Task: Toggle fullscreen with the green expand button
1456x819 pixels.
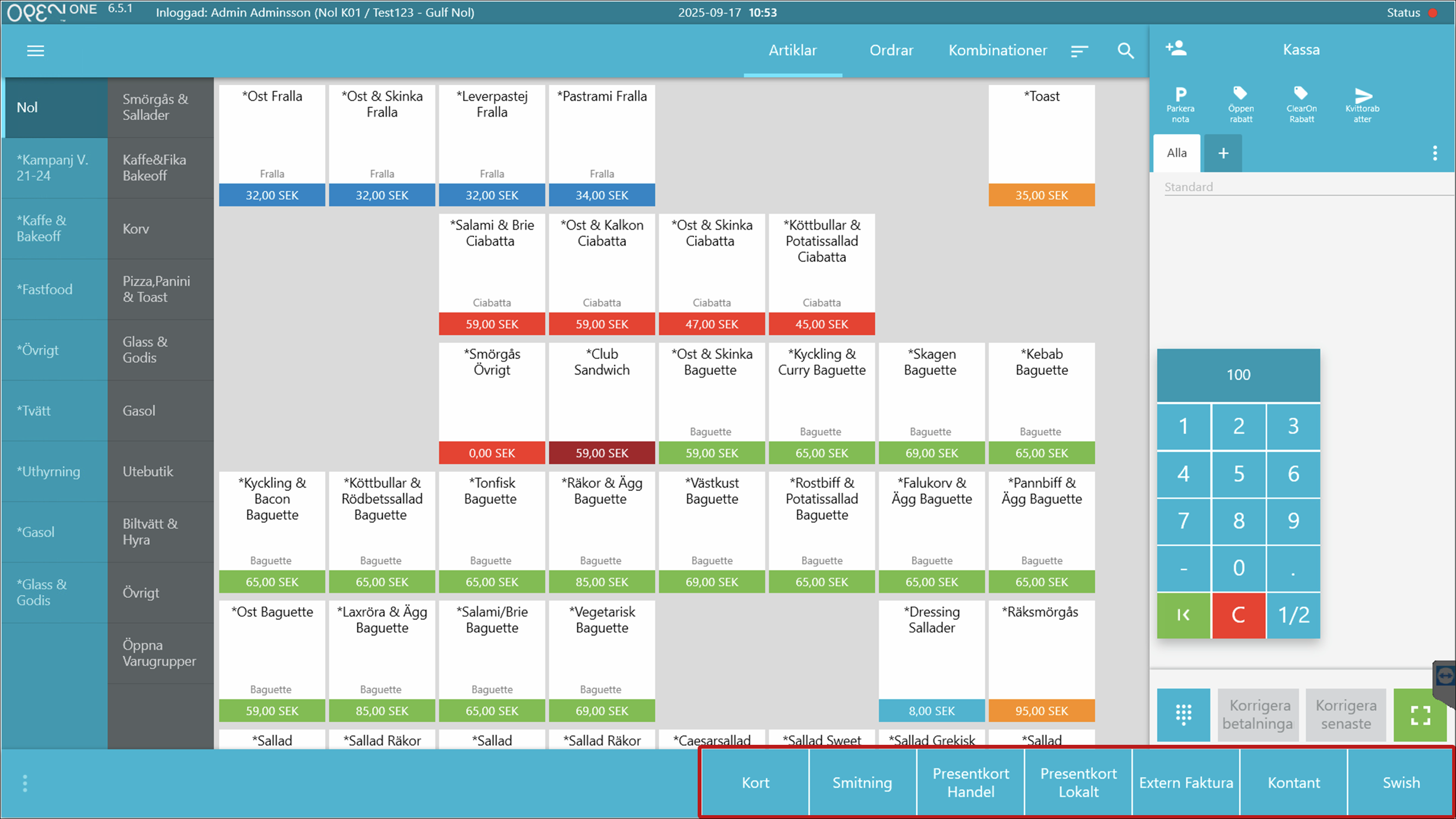Action: [x=1420, y=715]
